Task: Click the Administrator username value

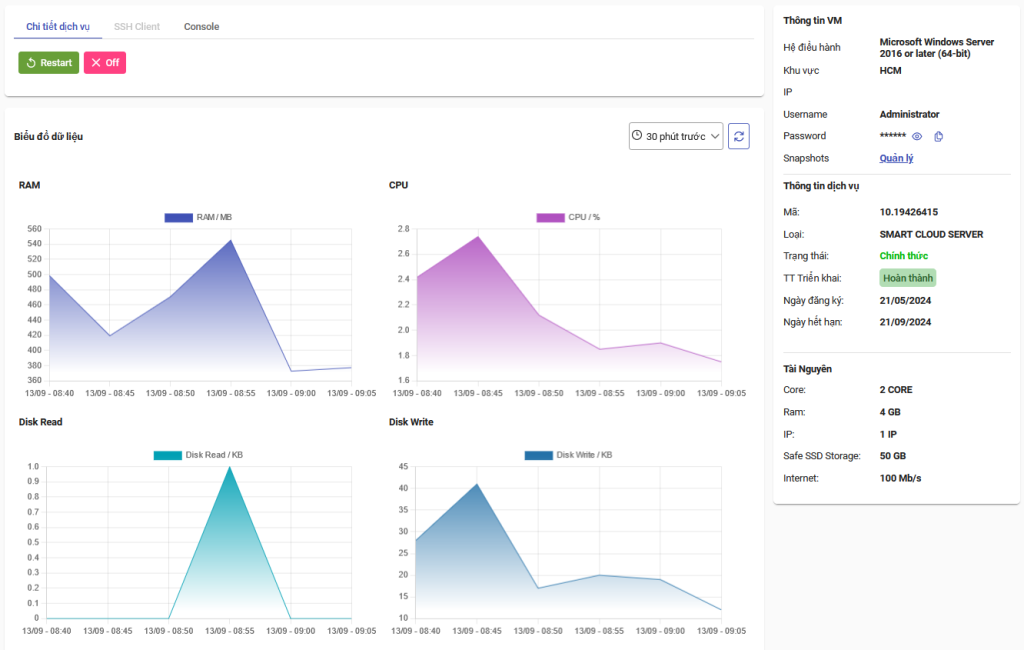Action: (909, 114)
